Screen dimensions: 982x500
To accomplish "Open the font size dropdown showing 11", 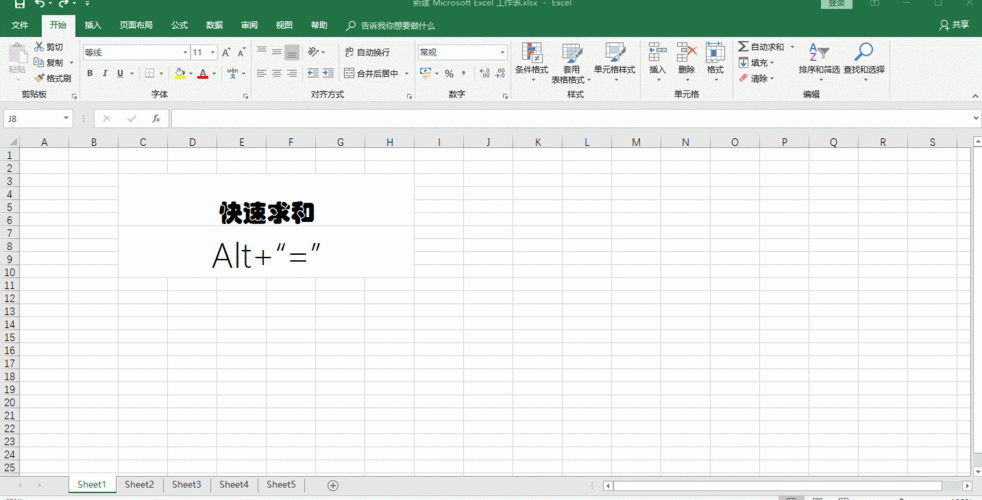I will coord(213,53).
